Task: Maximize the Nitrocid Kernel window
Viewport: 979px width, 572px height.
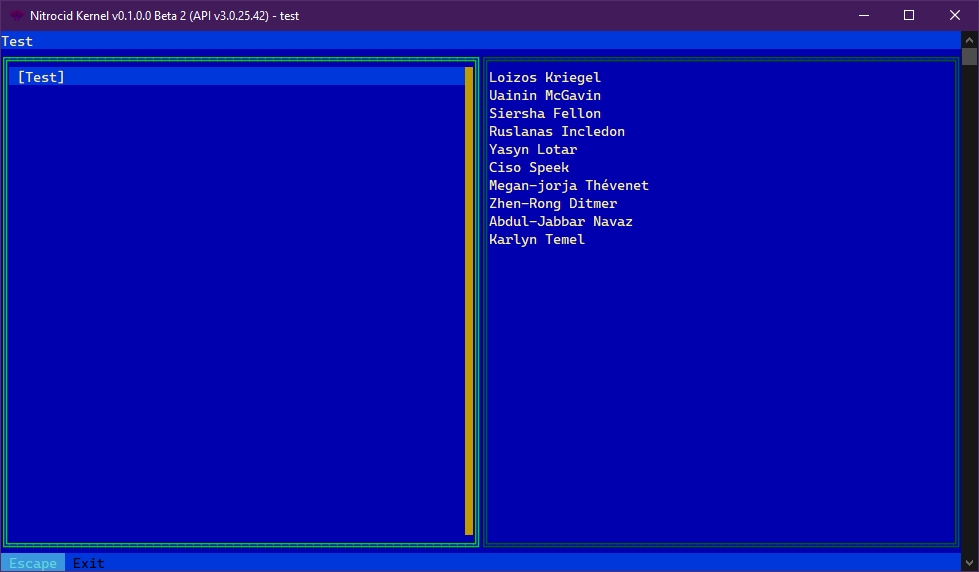Action: [x=909, y=15]
